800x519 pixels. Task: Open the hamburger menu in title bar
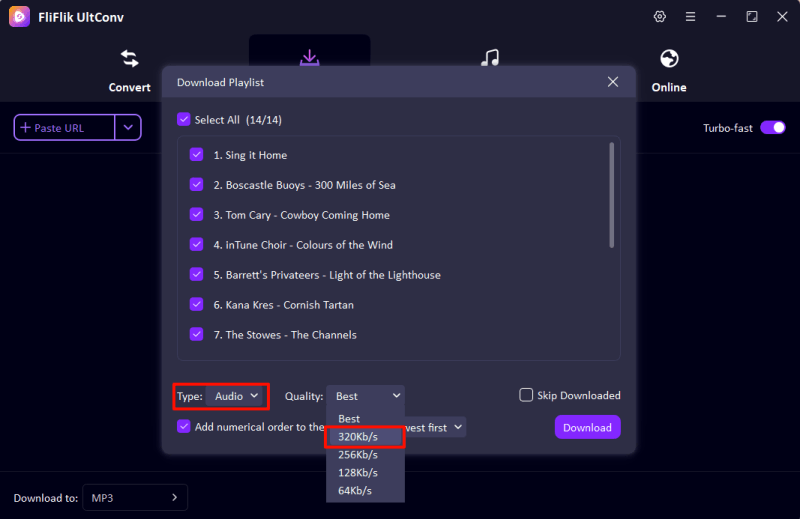point(690,17)
